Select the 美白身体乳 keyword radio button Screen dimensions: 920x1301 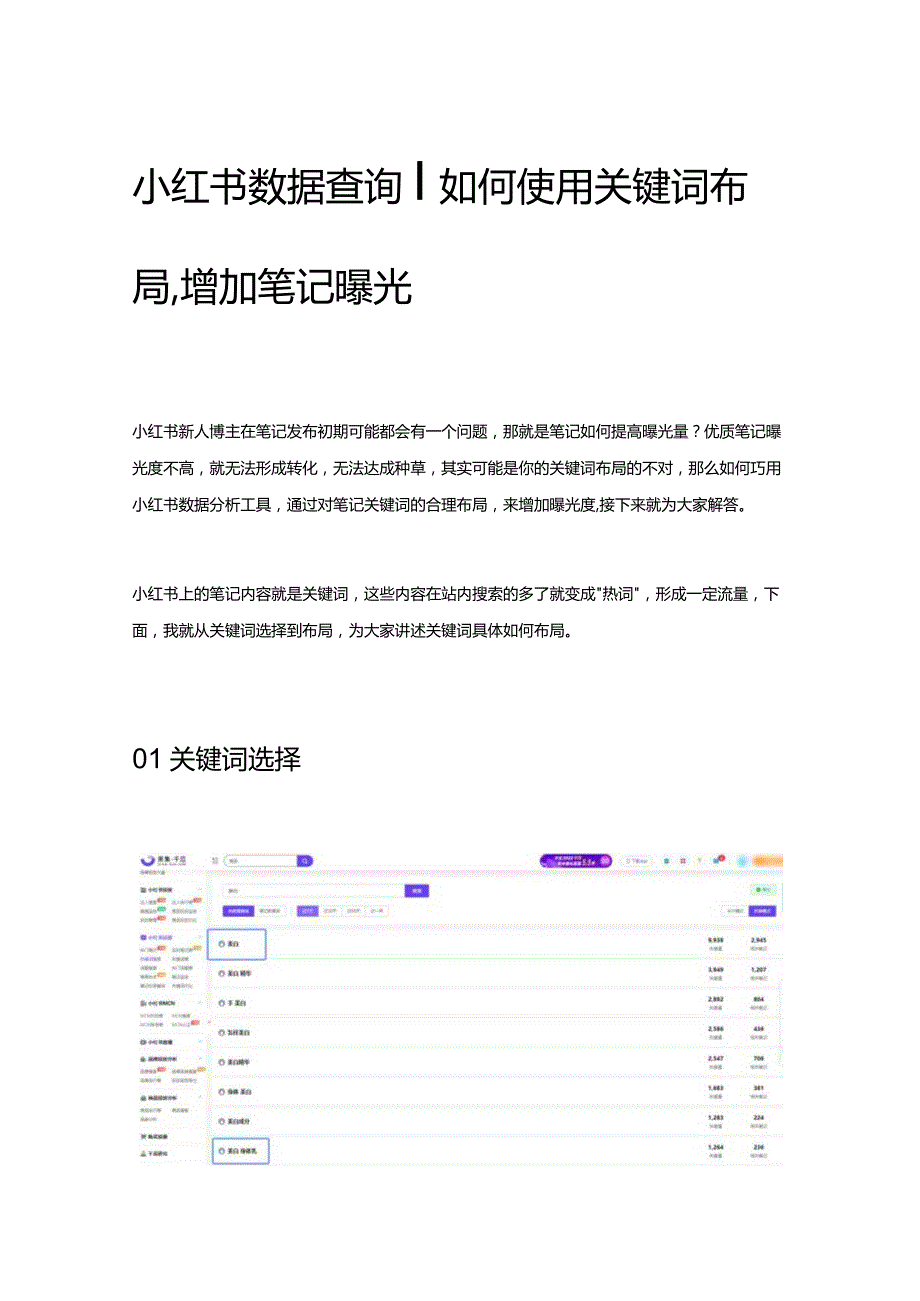point(221,1151)
